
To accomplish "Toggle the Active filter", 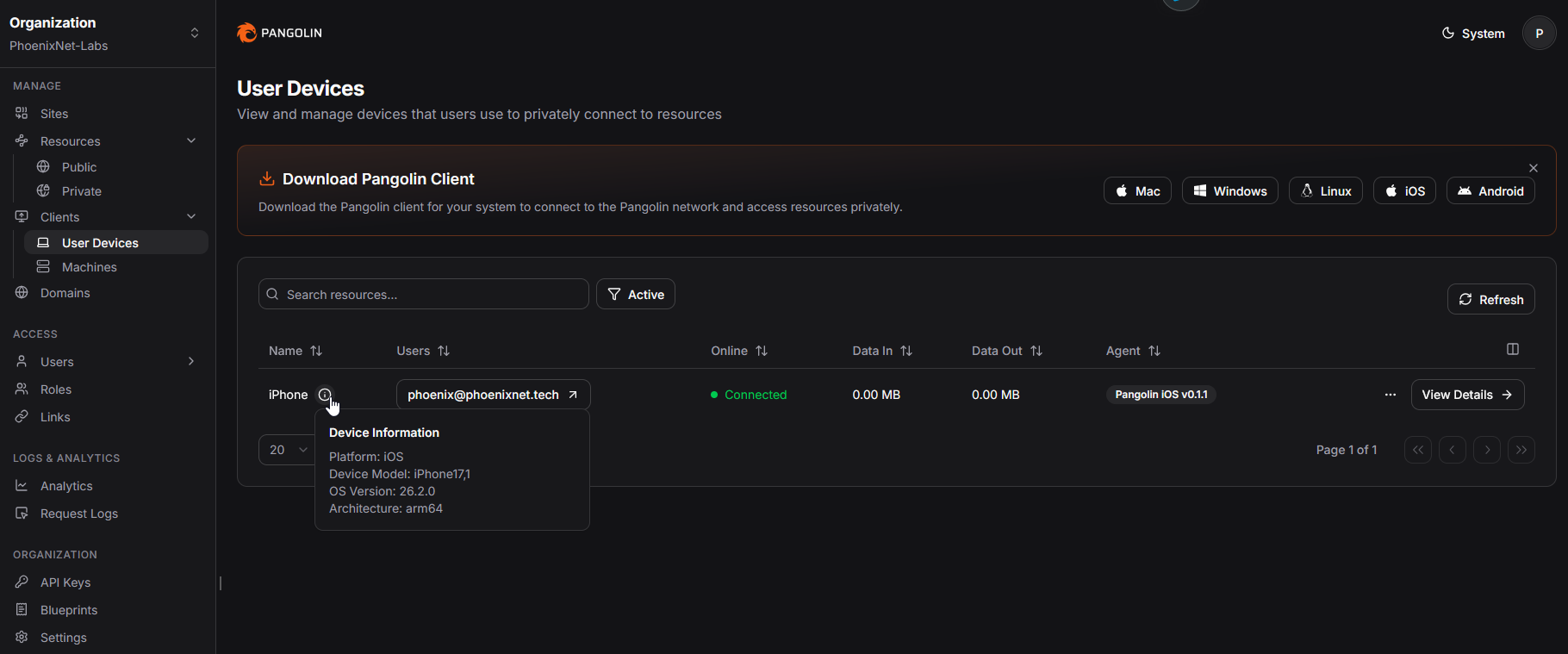I will [x=635, y=295].
